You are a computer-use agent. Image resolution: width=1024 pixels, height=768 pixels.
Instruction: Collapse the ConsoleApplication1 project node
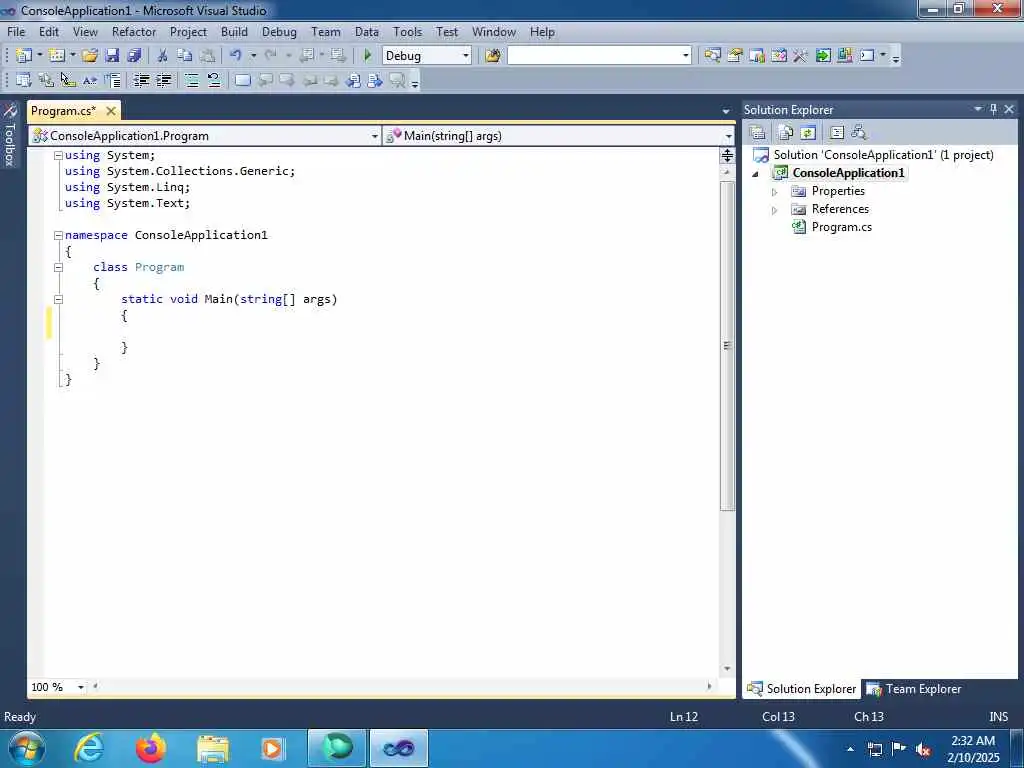tap(756, 174)
